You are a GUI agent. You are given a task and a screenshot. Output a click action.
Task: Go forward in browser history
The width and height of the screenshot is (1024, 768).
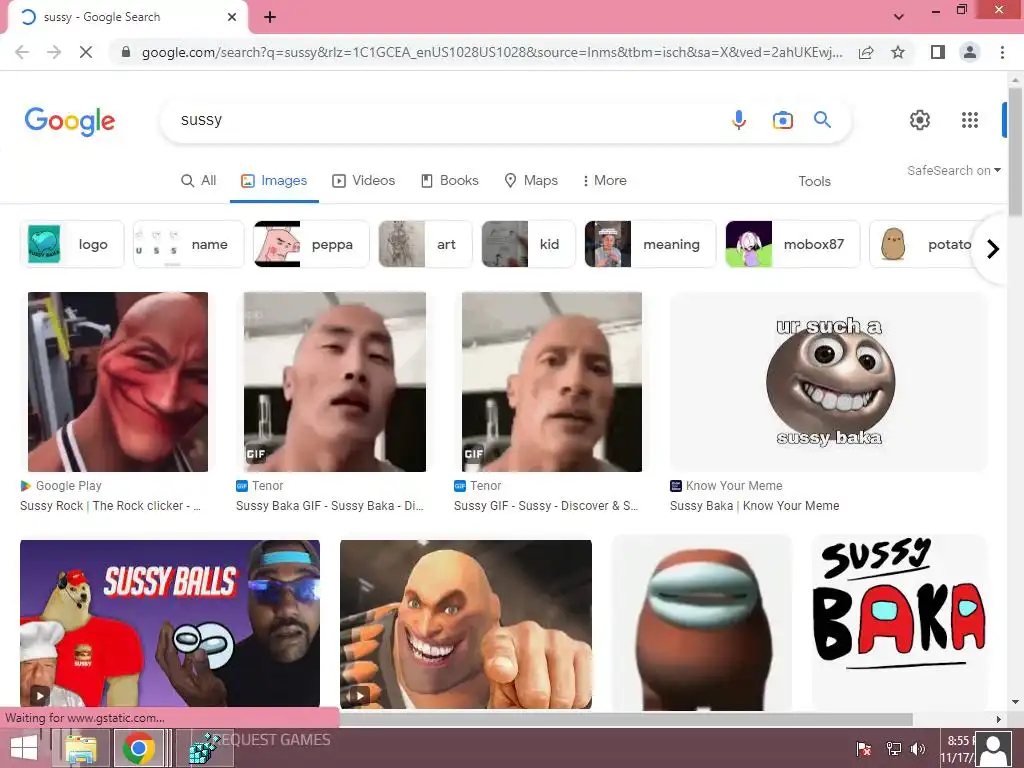tap(54, 52)
